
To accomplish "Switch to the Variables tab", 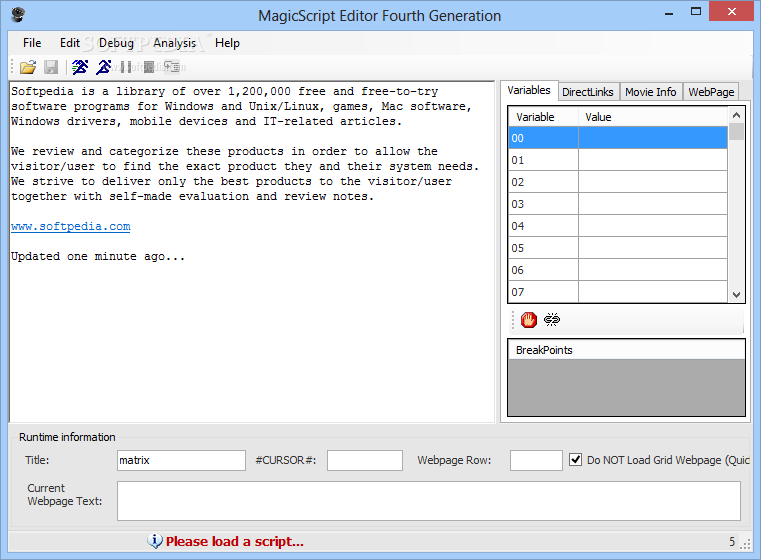I will click(x=529, y=90).
